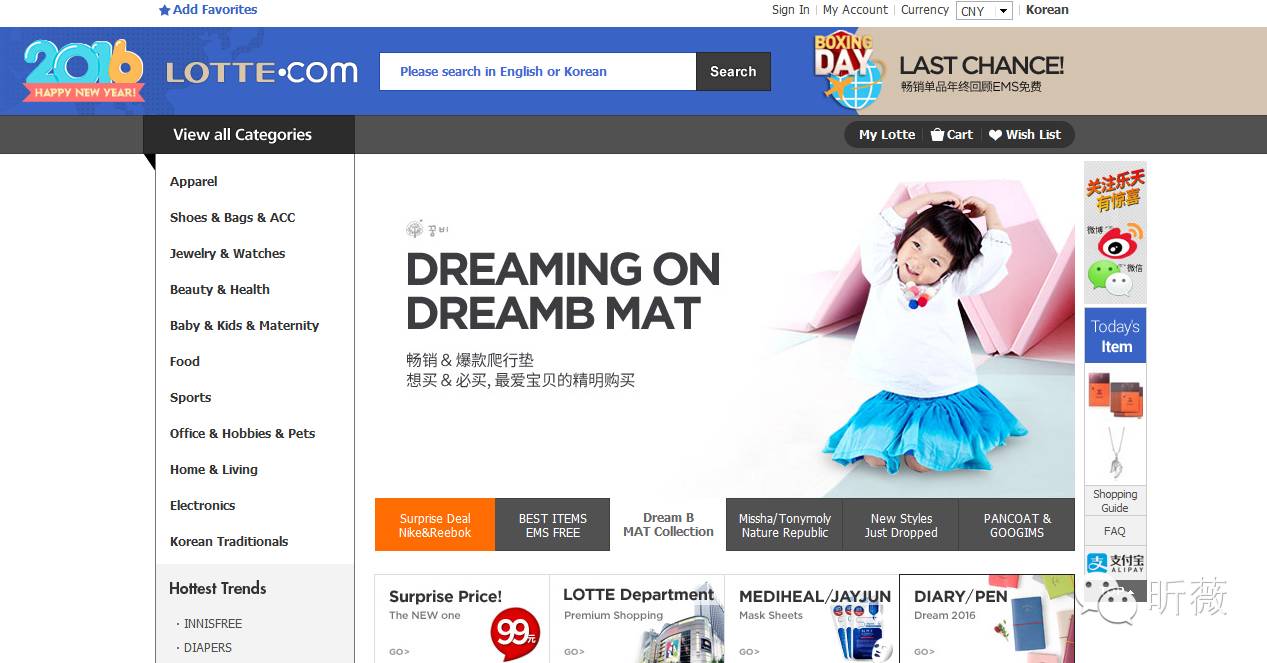Select New Styles Just Dropped tab
The image size is (1267, 663).
[901, 525]
